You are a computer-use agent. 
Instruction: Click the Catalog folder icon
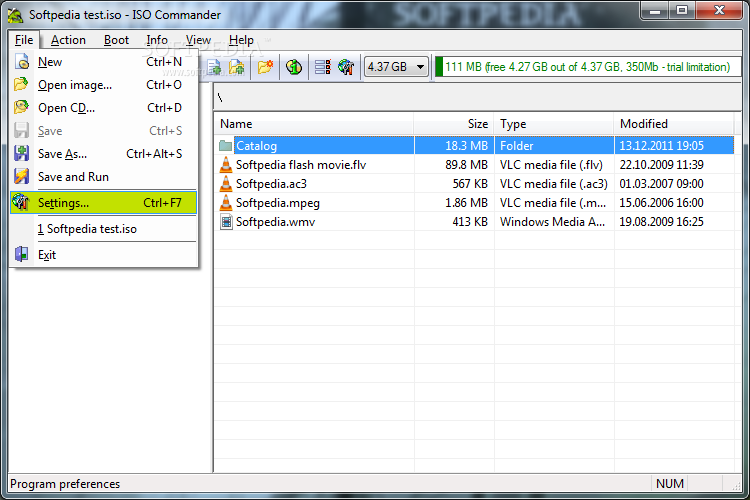(225, 145)
